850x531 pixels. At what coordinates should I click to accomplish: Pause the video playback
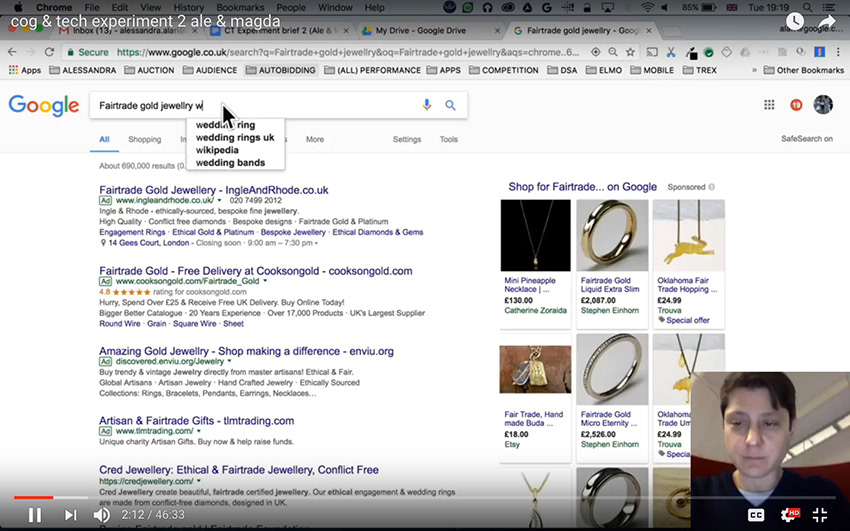click(x=35, y=515)
